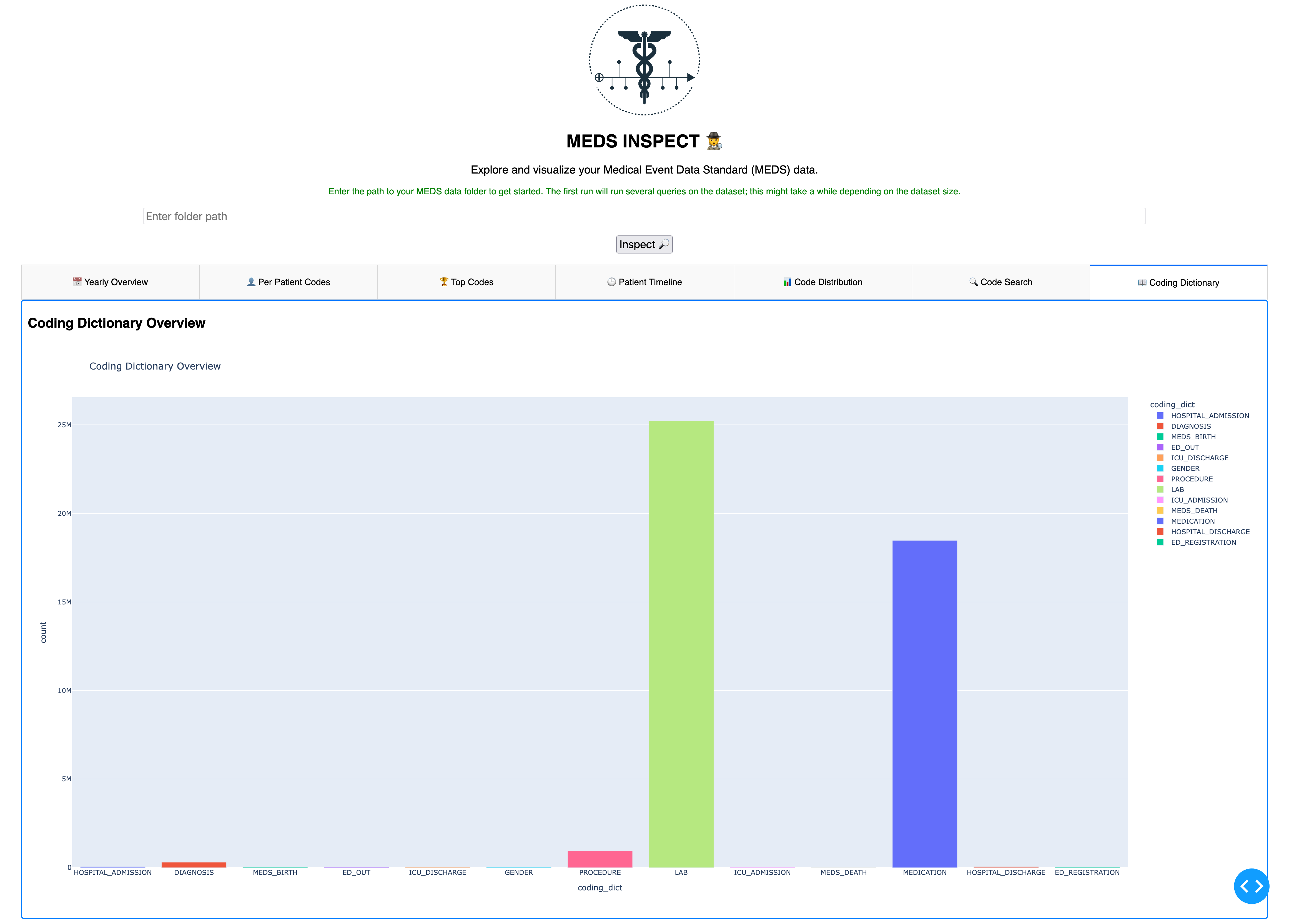The width and height of the screenshot is (1289, 924).
Task: Click the ICU_ADMISSION legend pink swatch
Action: (x=1160, y=500)
